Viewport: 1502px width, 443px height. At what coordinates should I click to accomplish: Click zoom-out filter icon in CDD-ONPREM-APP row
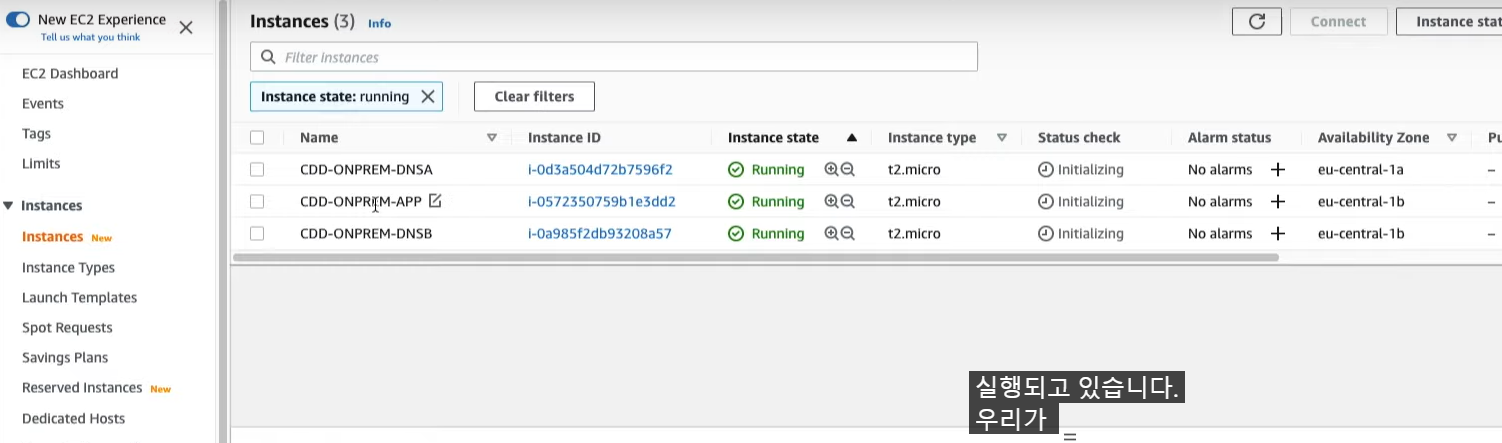pos(848,202)
